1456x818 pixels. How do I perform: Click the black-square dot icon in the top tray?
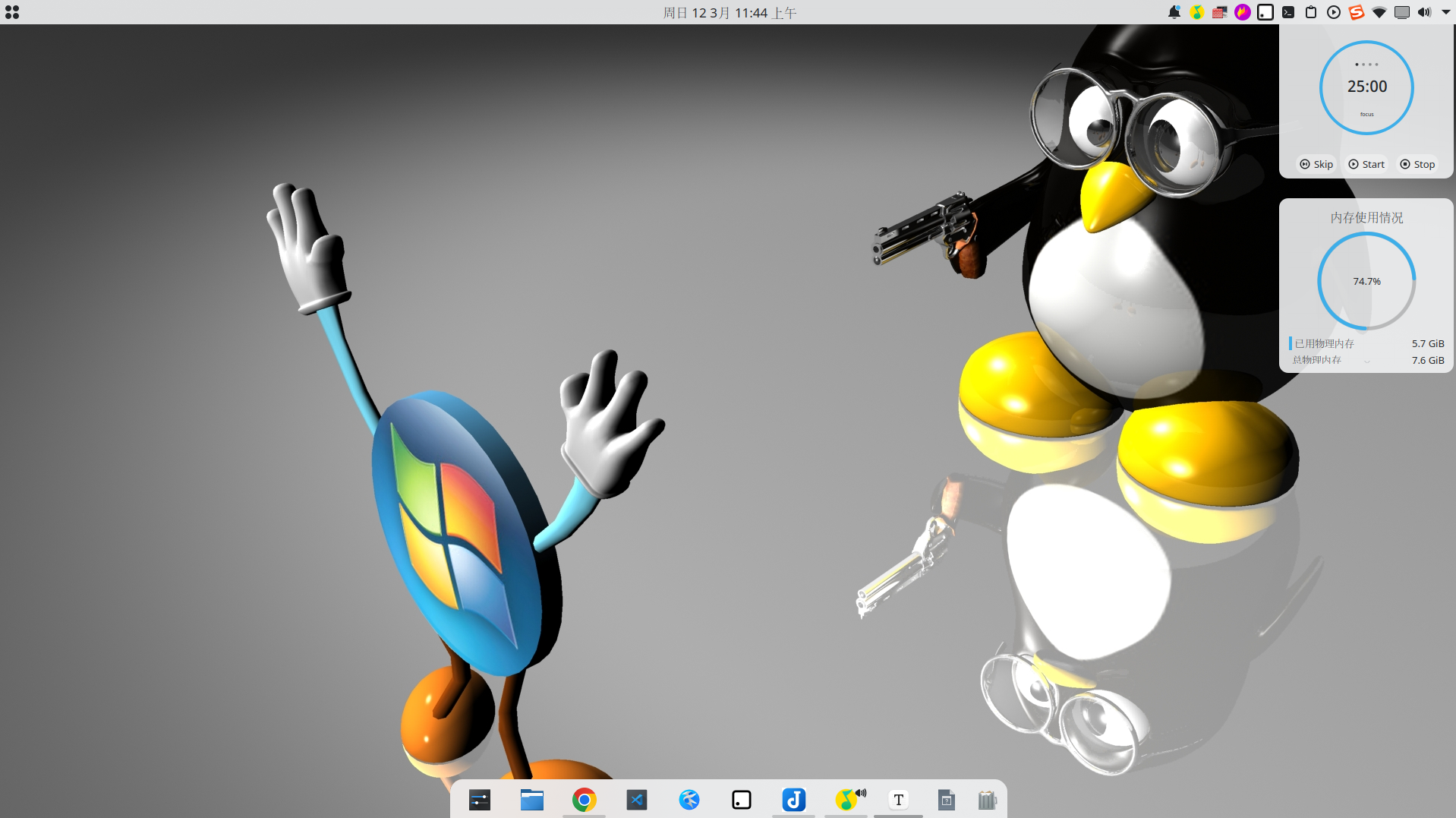click(x=1265, y=12)
